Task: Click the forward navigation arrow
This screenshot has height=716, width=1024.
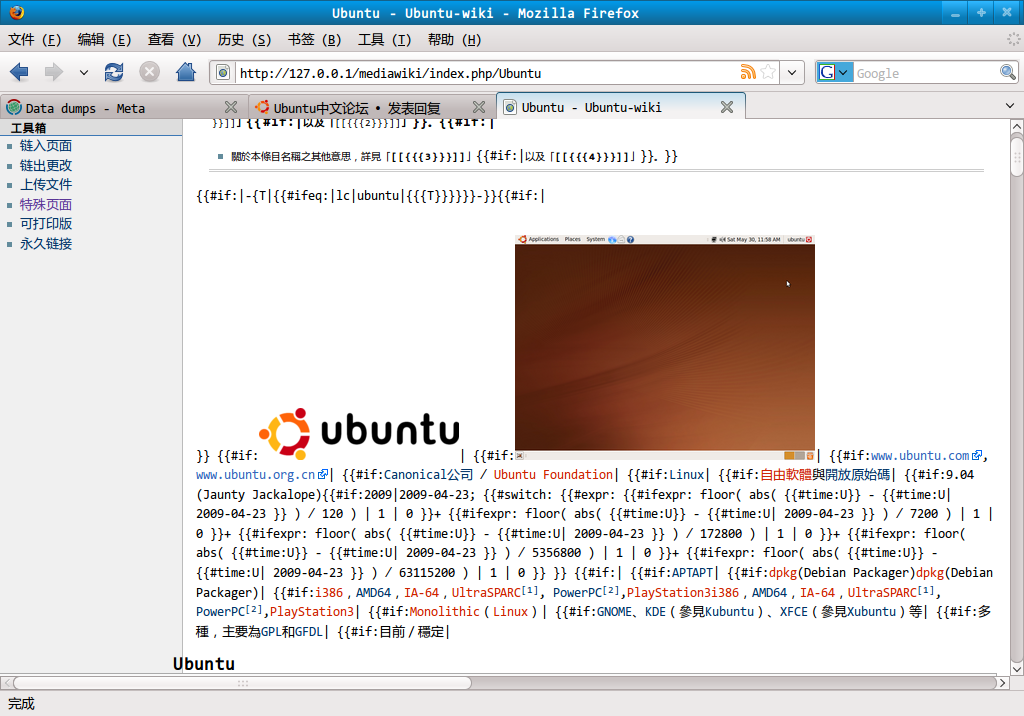Action: pyautogui.click(x=54, y=72)
